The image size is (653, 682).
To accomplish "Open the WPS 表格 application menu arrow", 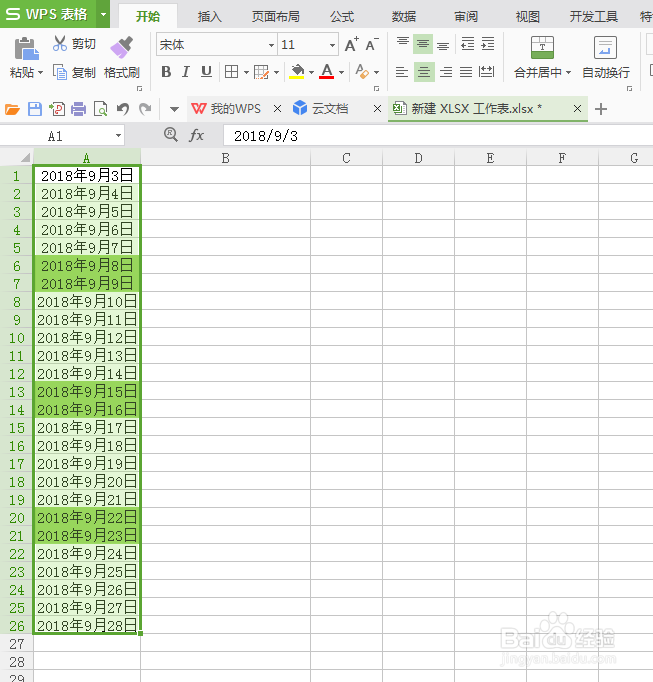I will tap(103, 14).
